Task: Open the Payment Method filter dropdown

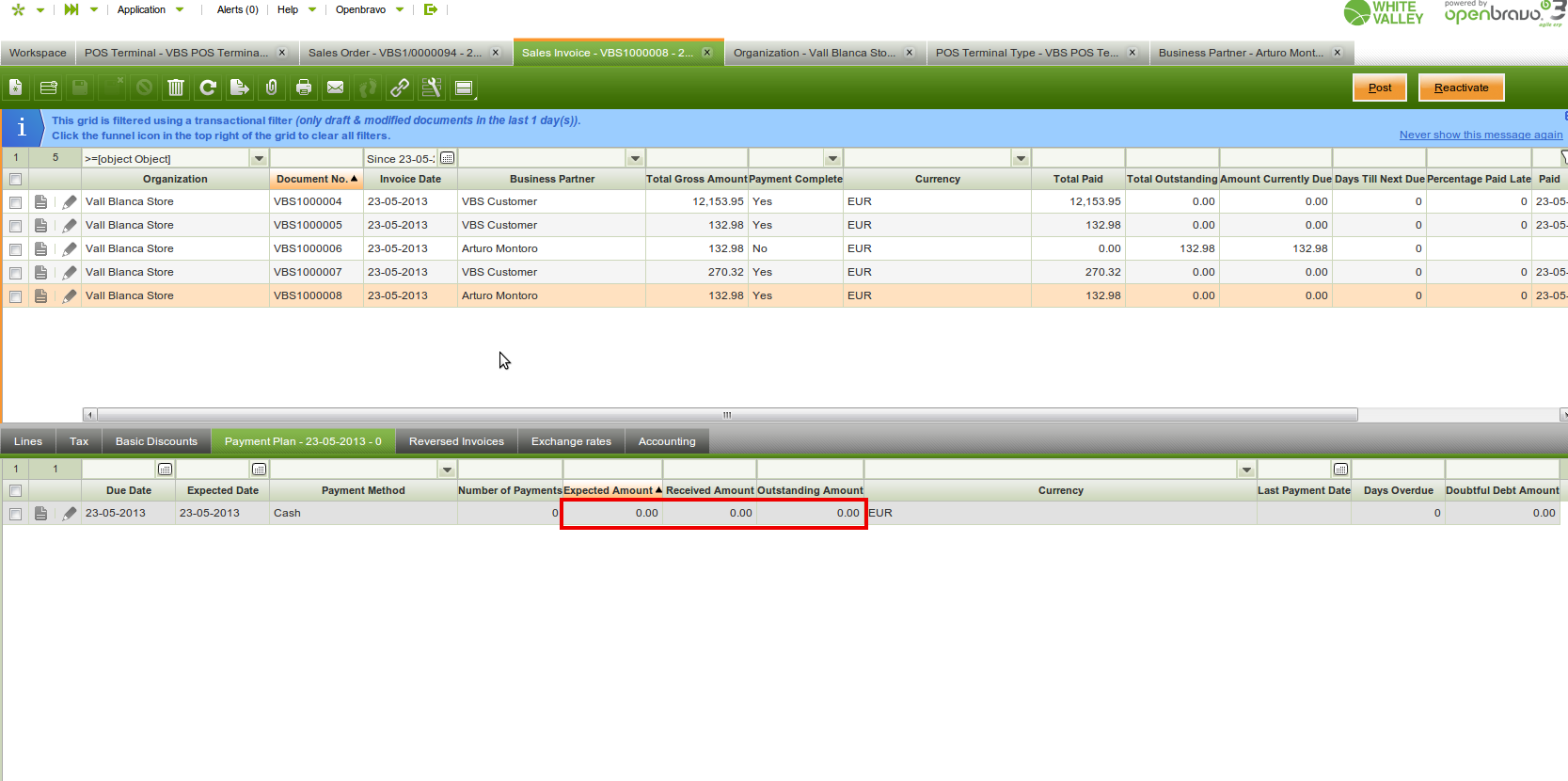Action: point(447,470)
